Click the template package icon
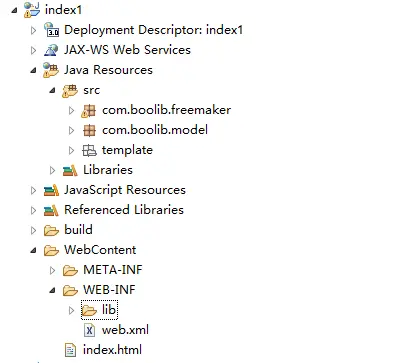The width and height of the screenshot is (408, 363). tap(89, 150)
